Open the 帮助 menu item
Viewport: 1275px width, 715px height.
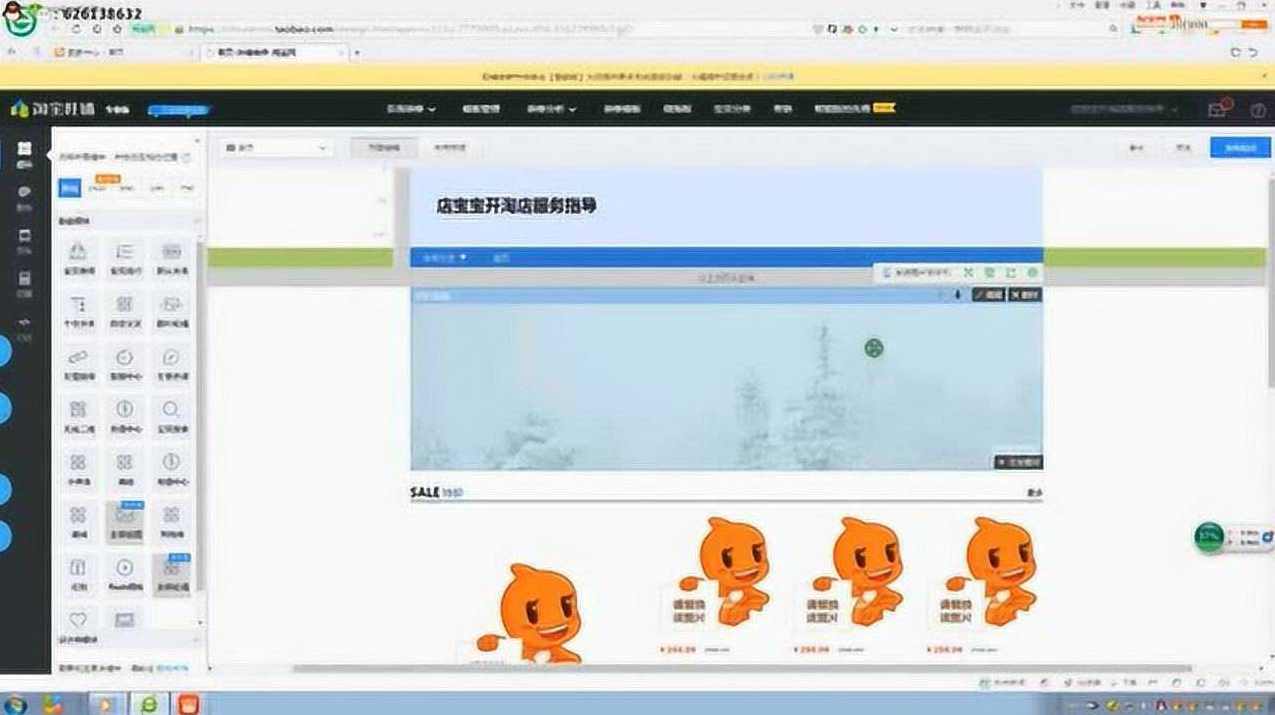click(782, 109)
